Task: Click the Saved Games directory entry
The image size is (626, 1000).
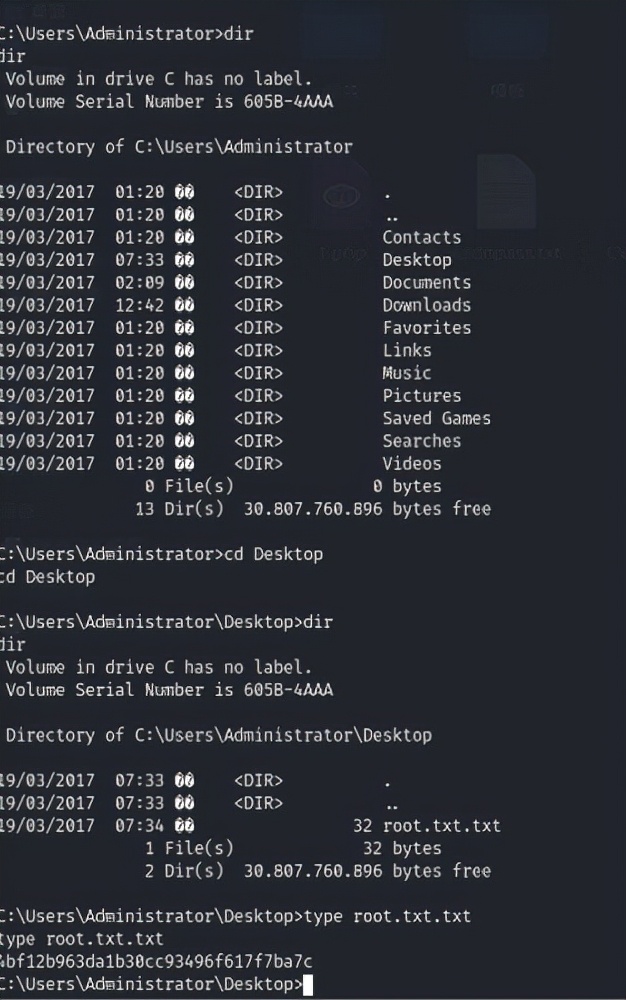Action: [436, 418]
